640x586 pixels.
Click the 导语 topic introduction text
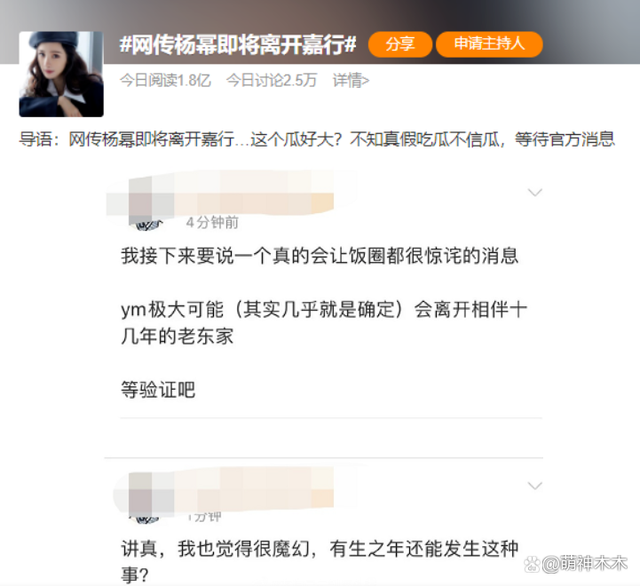(317, 140)
